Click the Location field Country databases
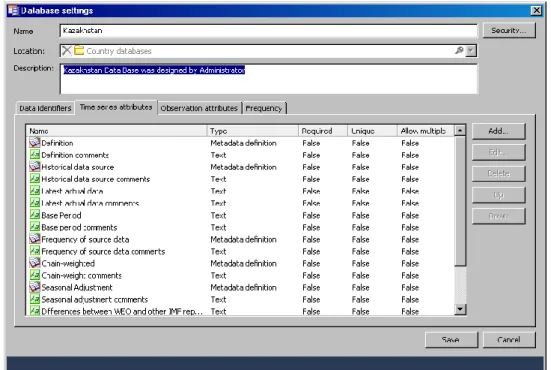This screenshot has height=370, width=551. (x=268, y=51)
